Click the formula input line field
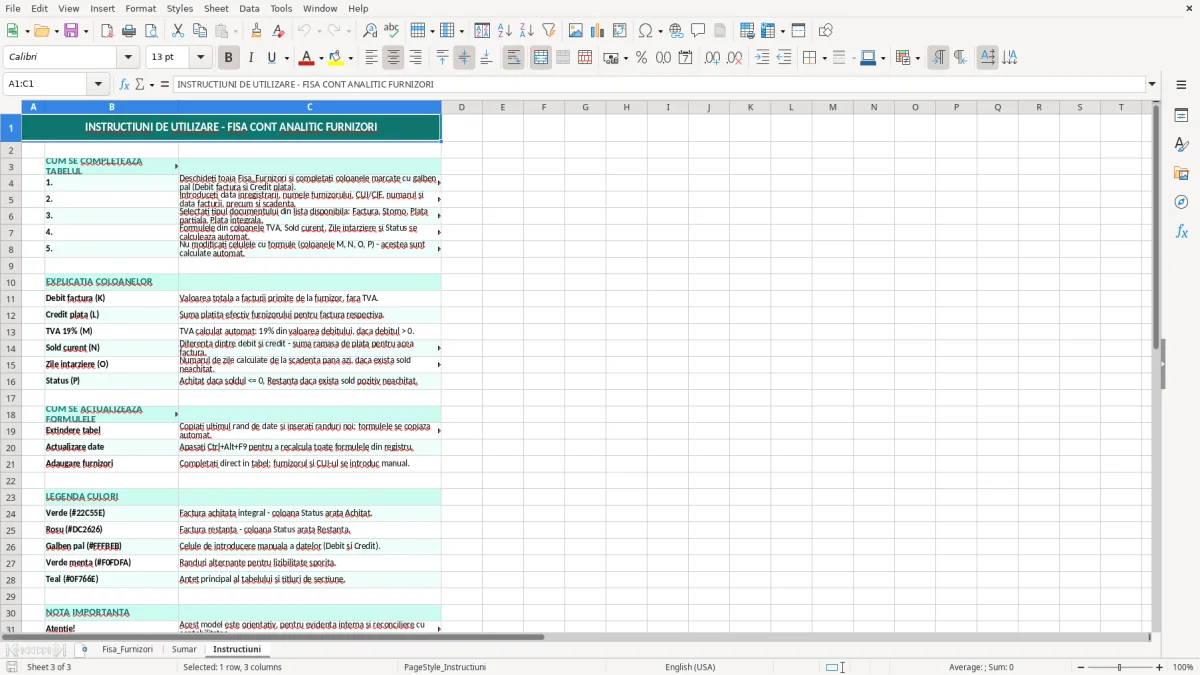1200x675 pixels. pyautogui.click(x=658, y=84)
